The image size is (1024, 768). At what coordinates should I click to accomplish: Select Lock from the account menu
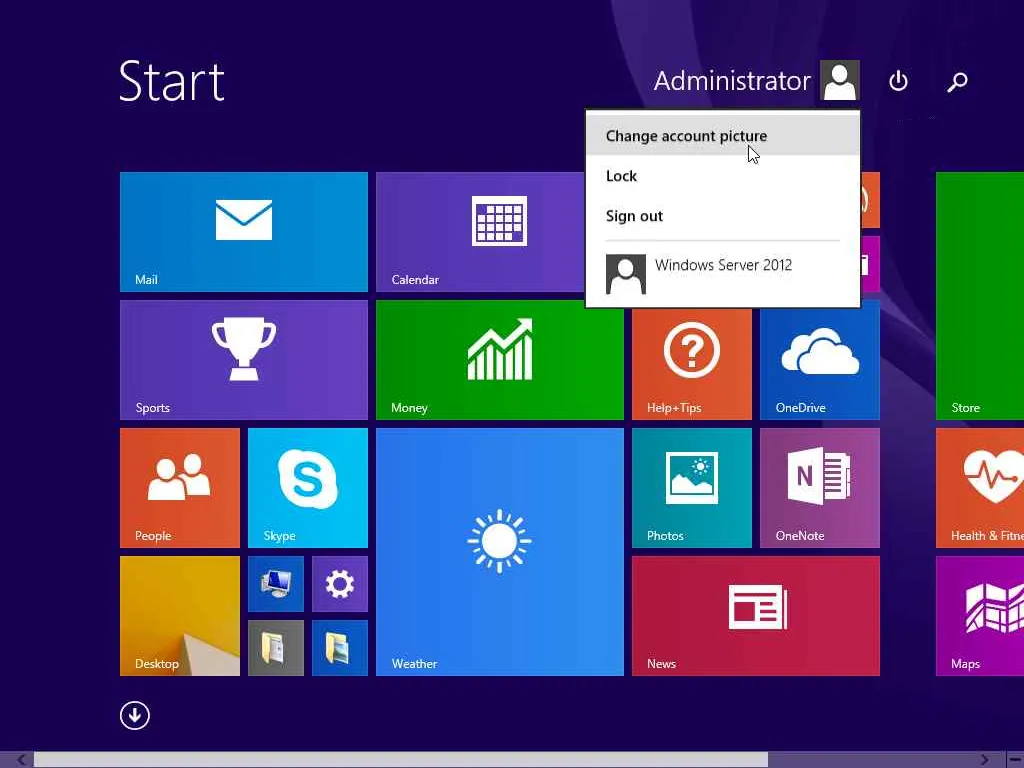[723, 176]
